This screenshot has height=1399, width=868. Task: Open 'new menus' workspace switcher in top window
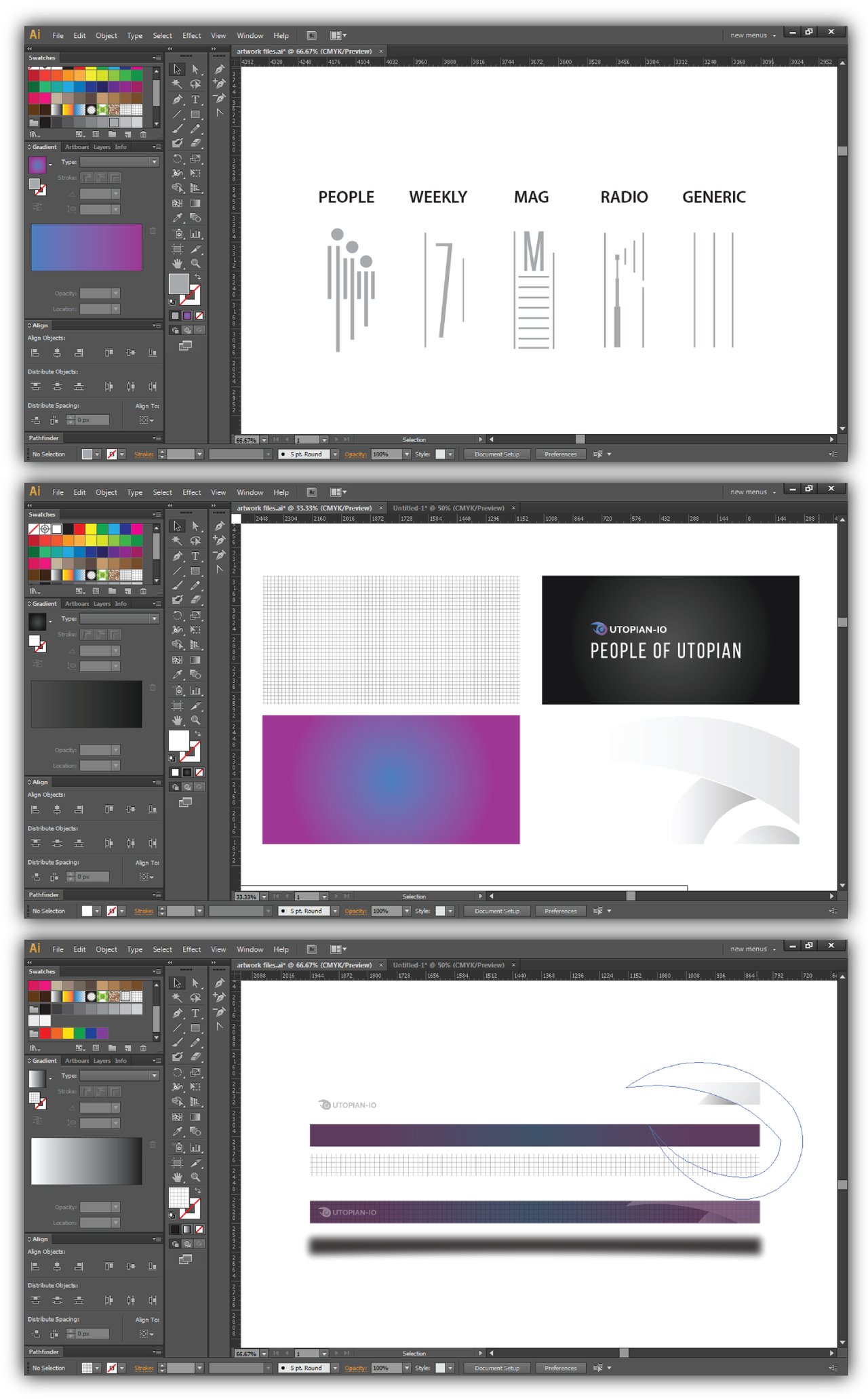(753, 35)
